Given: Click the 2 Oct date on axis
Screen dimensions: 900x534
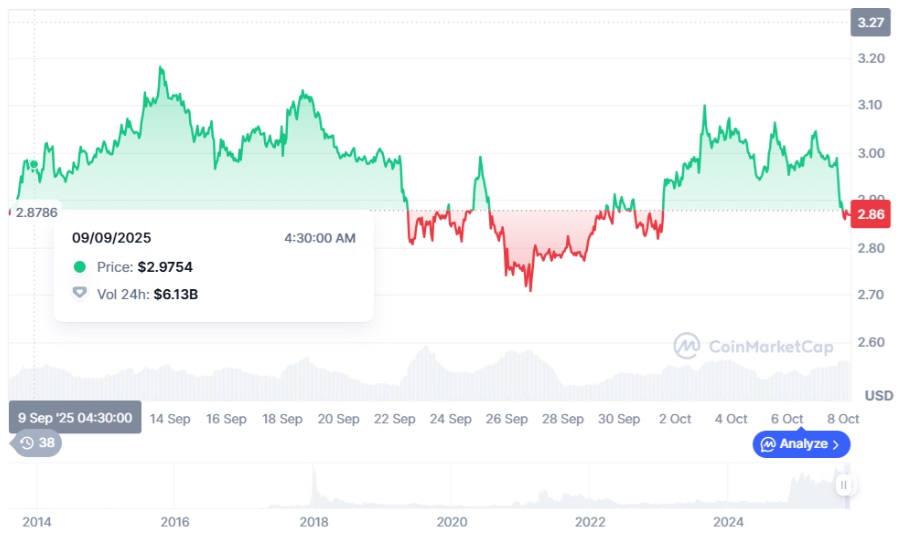Looking at the screenshot, I should pos(674,419).
